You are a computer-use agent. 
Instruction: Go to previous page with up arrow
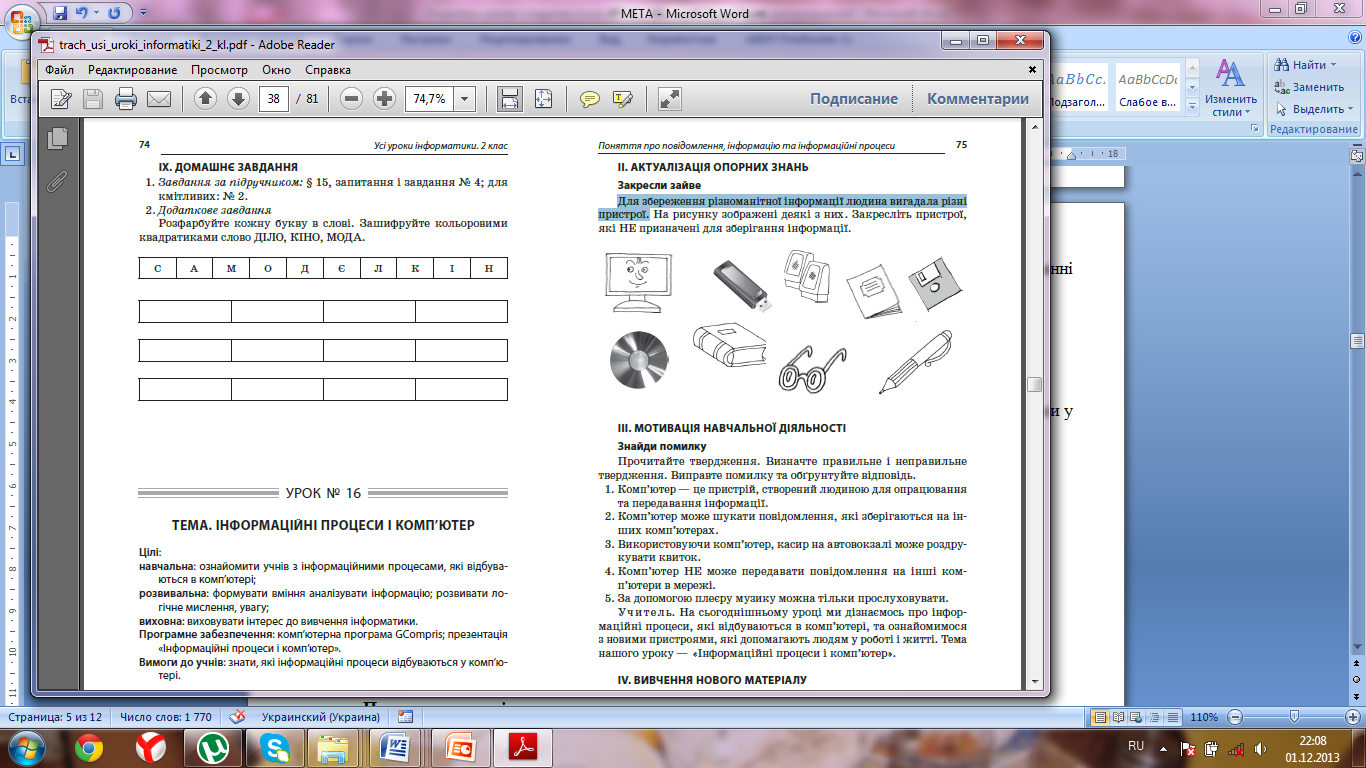205,99
